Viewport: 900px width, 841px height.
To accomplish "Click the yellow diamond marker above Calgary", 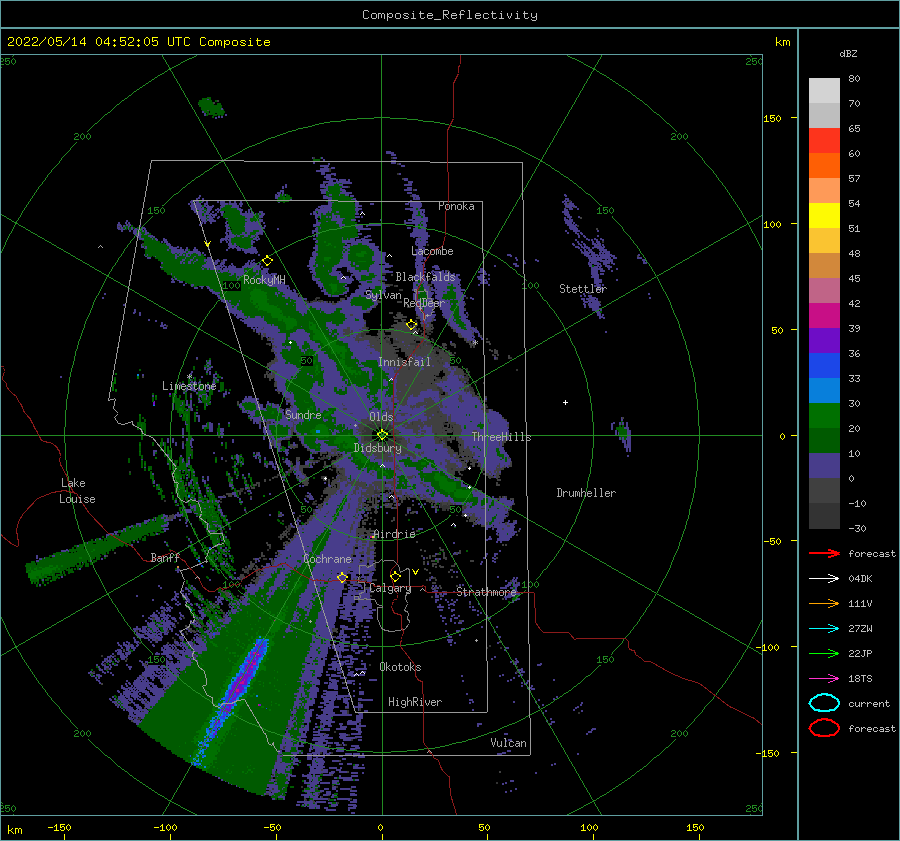I will pos(395,576).
